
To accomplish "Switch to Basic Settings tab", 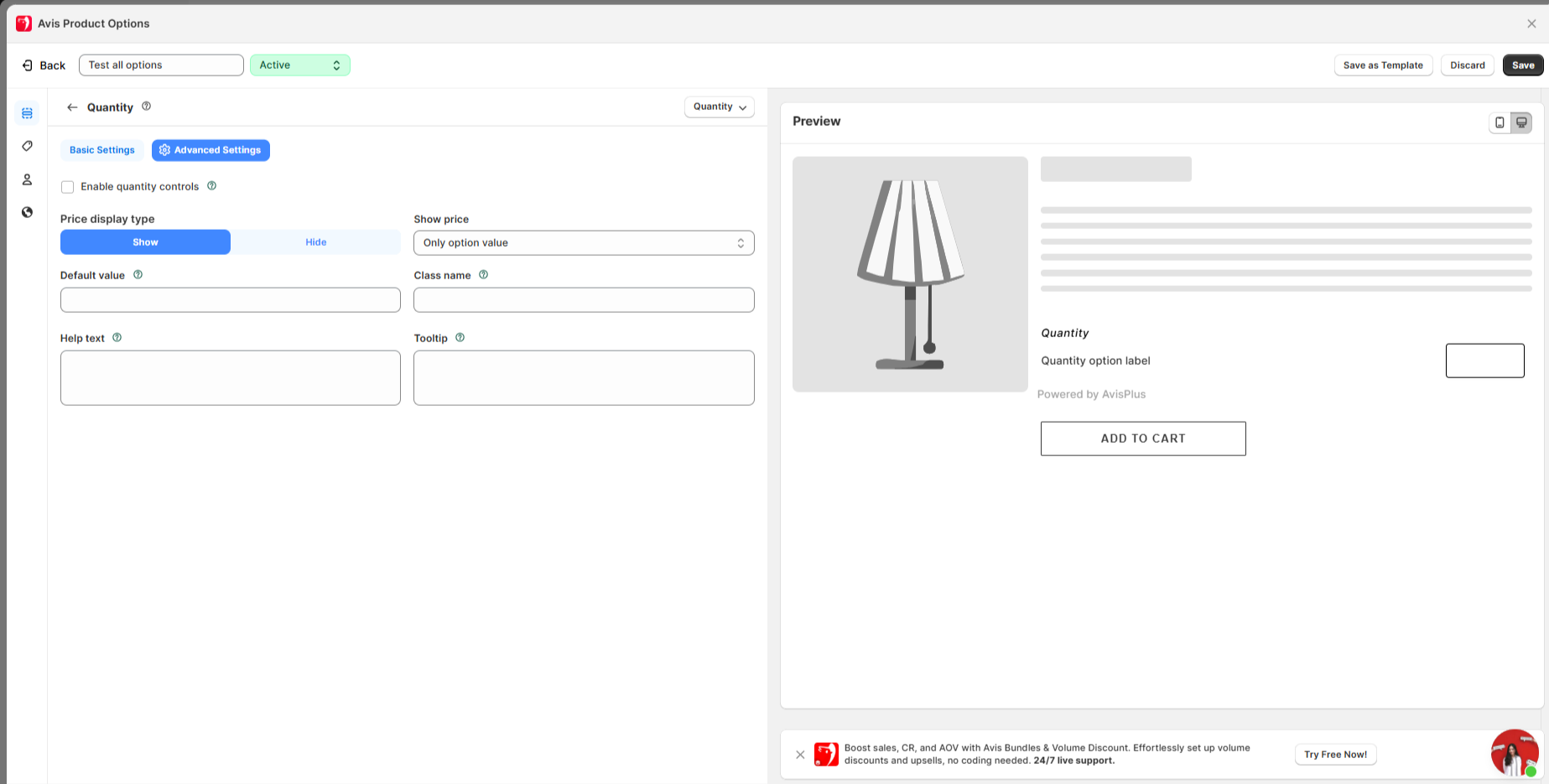I will [101, 150].
